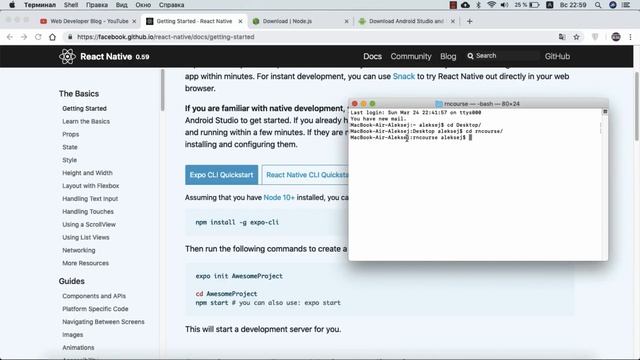Open Handling Touches in the sidebar
Viewport: 640px width, 360px height.
coord(88,211)
